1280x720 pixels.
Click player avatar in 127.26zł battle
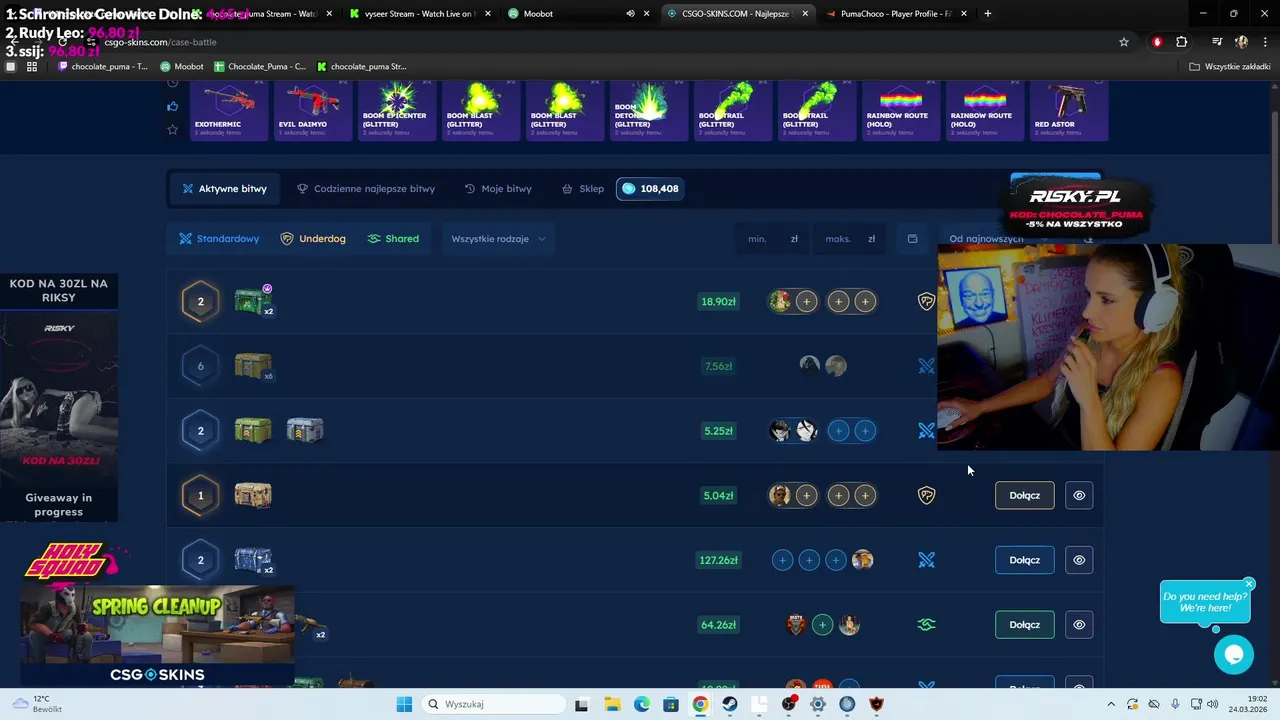pyautogui.click(x=862, y=560)
